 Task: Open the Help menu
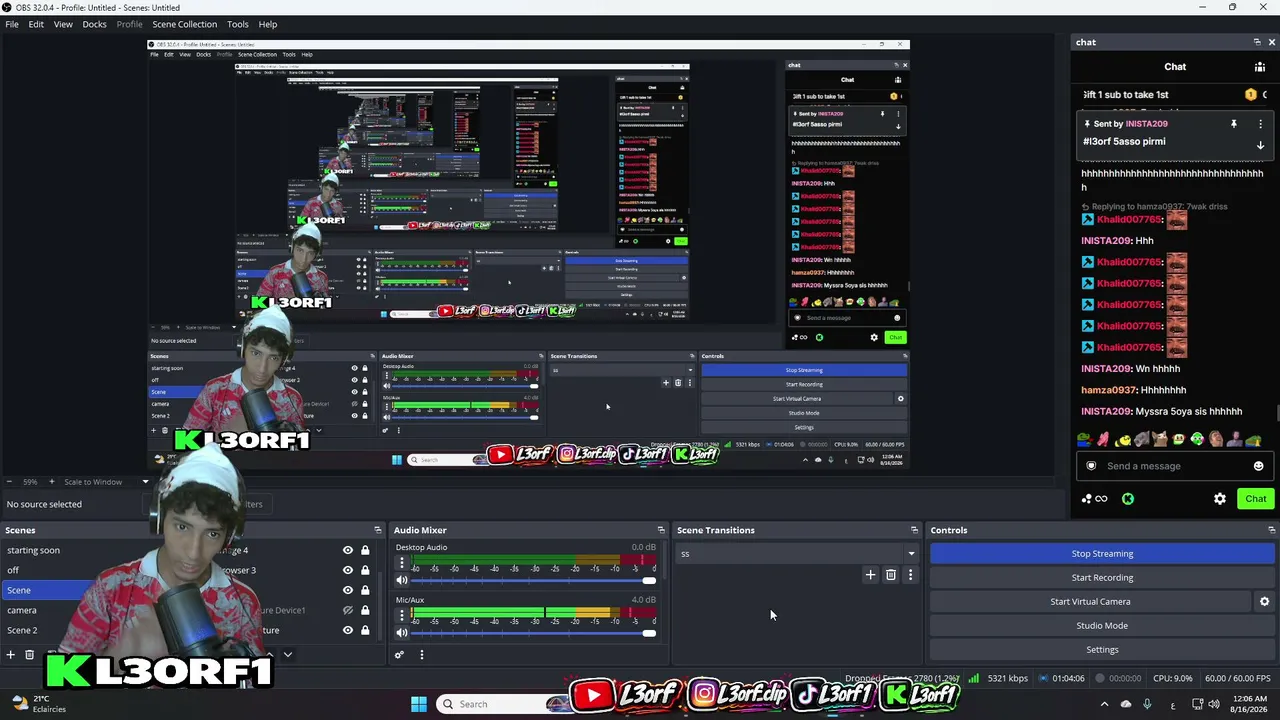tap(268, 24)
